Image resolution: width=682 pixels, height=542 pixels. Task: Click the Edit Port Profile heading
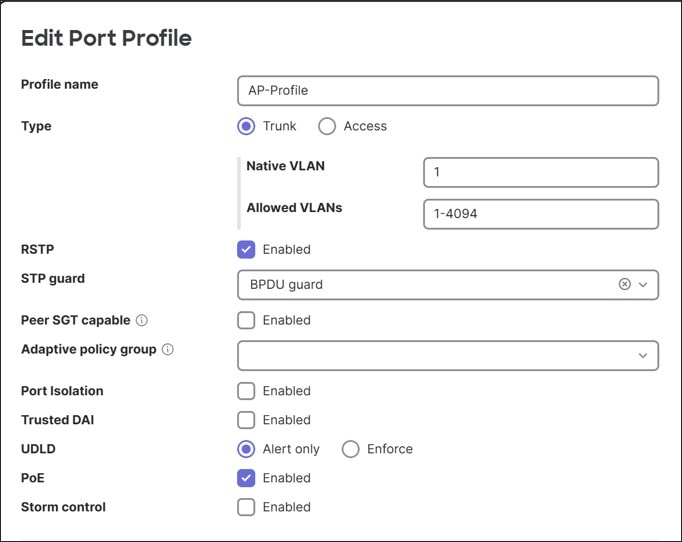(x=106, y=39)
